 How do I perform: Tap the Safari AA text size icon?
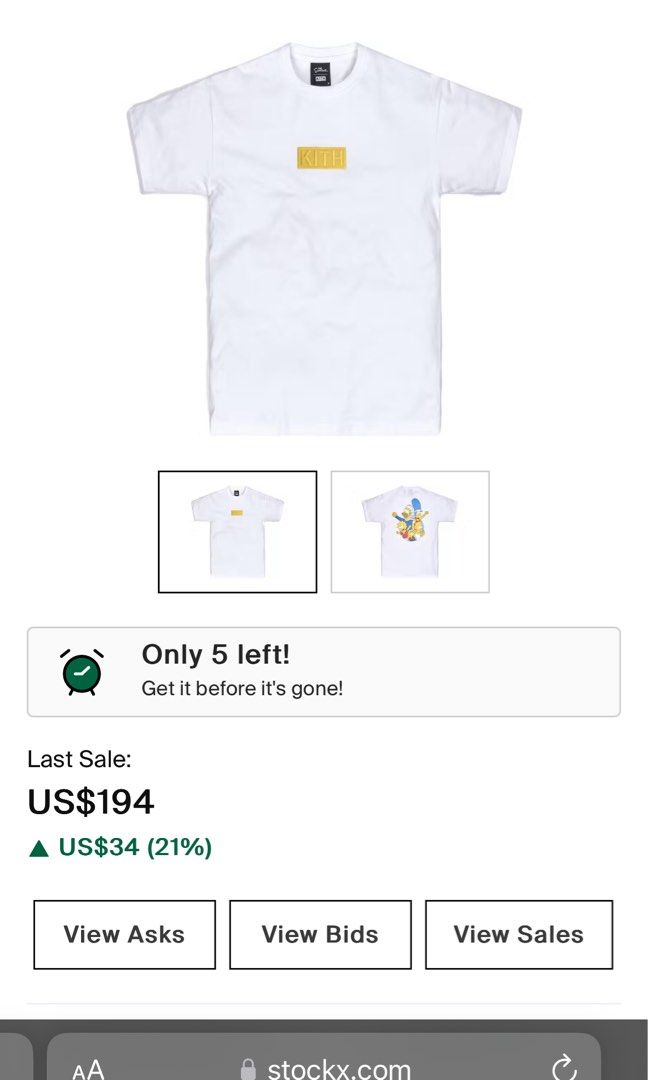coord(88,1070)
